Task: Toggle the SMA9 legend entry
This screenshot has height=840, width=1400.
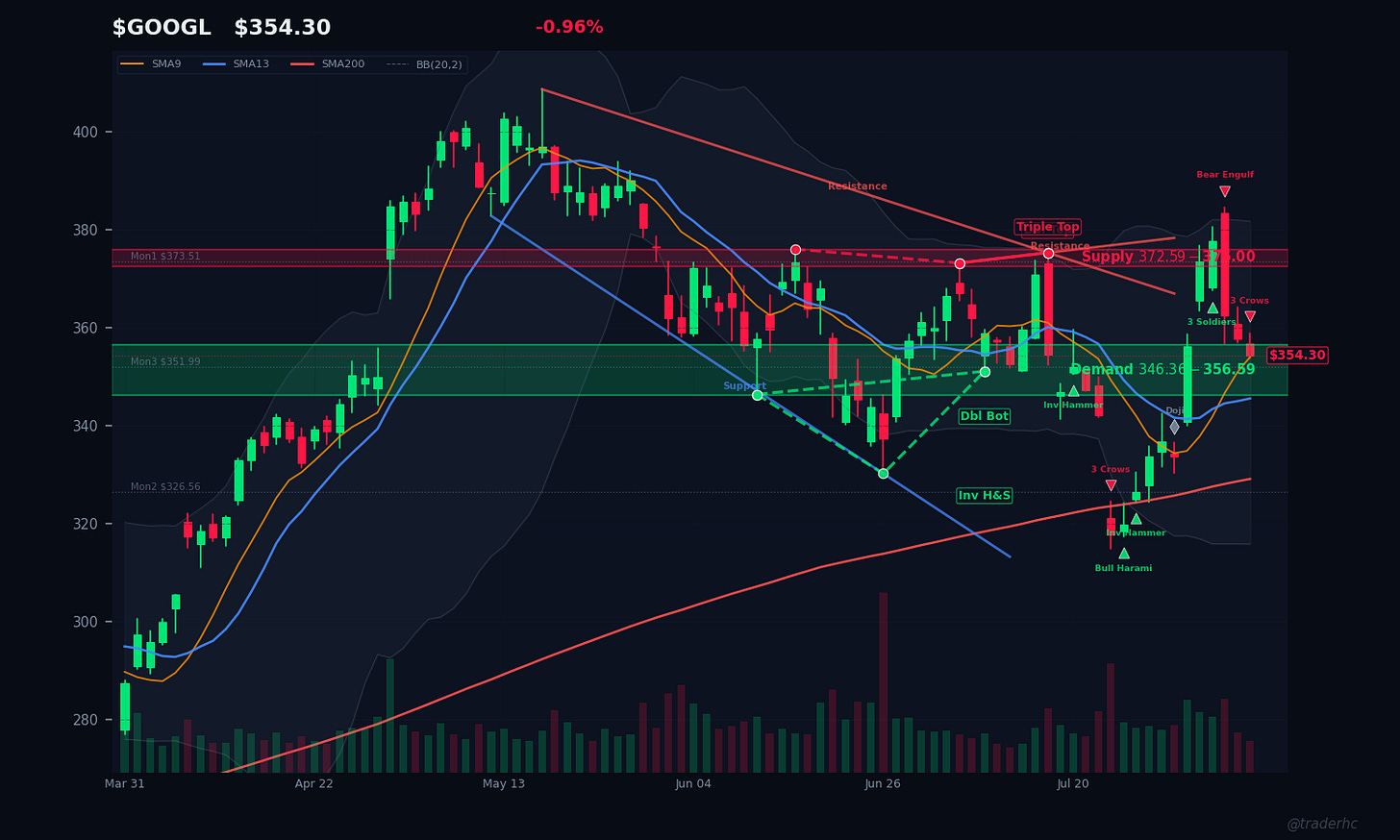Action: (152, 64)
